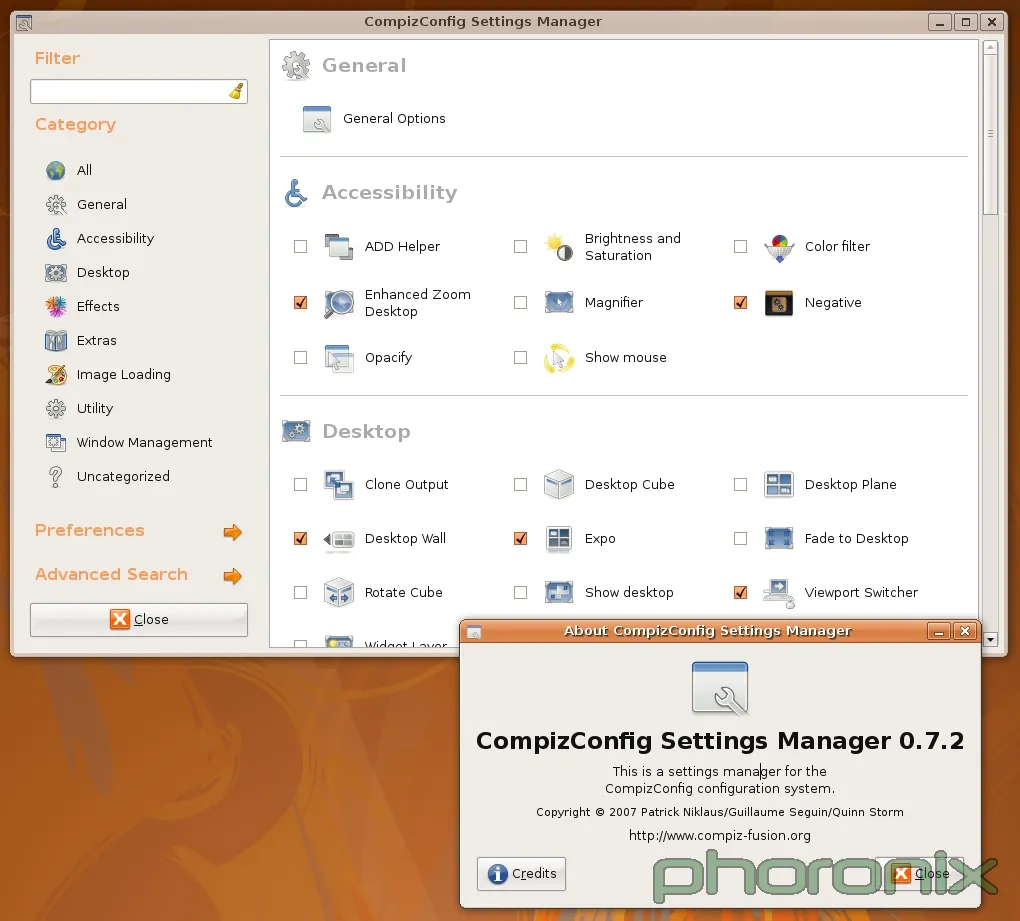Enable the Desktop Cube checkbox
This screenshot has width=1020, height=921.
tap(520, 485)
